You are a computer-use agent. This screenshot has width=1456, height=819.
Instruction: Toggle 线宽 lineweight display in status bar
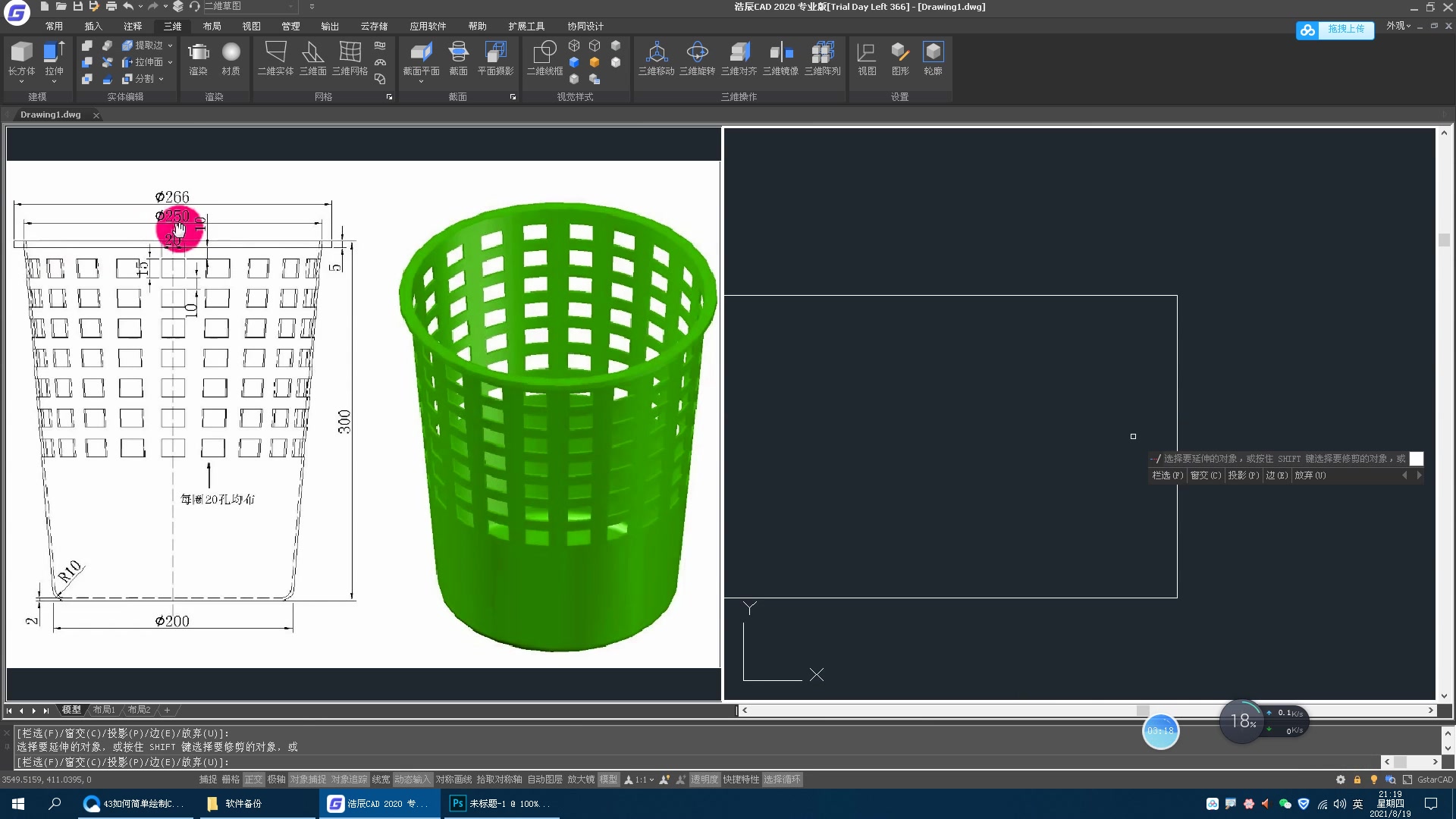(x=381, y=780)
